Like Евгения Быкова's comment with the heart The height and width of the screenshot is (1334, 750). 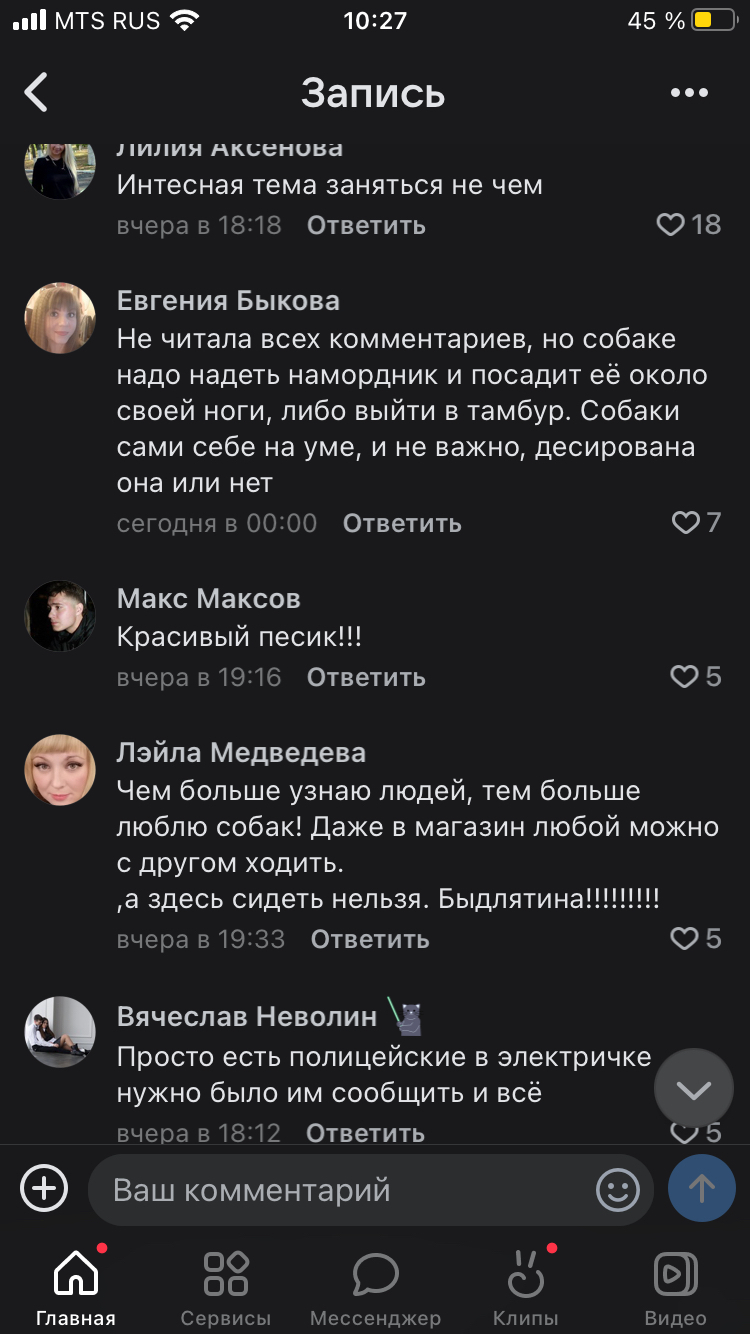(685, 522)
